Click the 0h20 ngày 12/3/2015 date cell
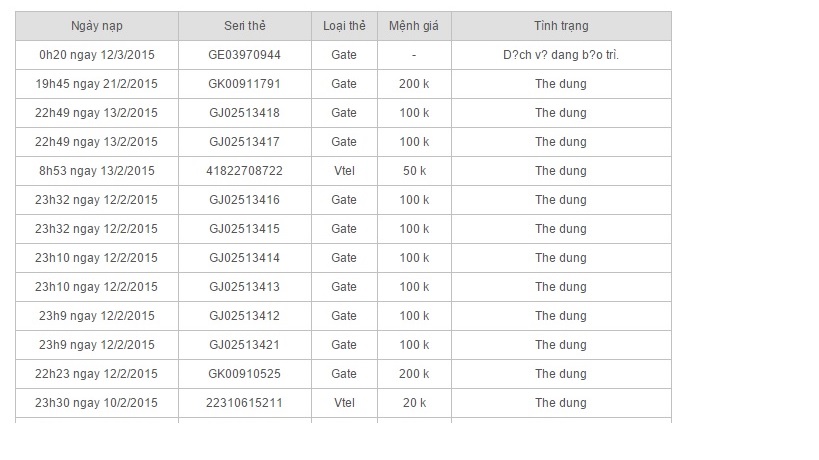 tap(97, 55)
